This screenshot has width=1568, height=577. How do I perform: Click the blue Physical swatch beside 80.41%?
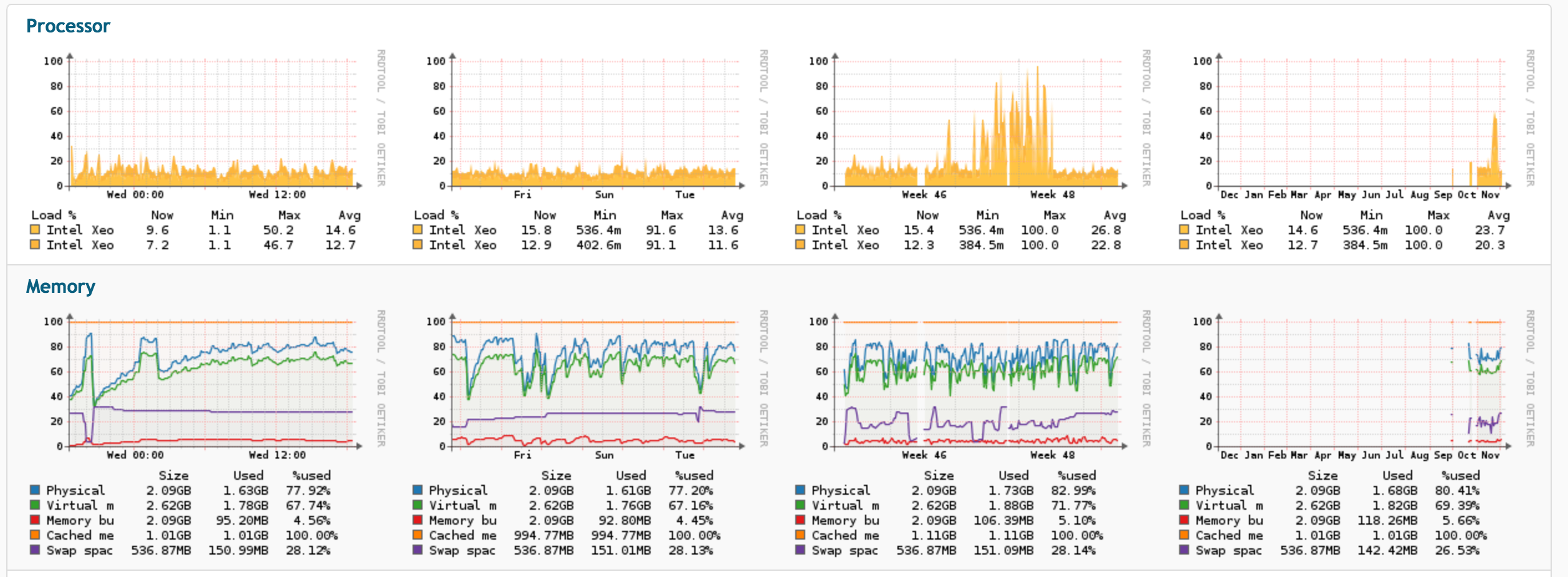1184,490
